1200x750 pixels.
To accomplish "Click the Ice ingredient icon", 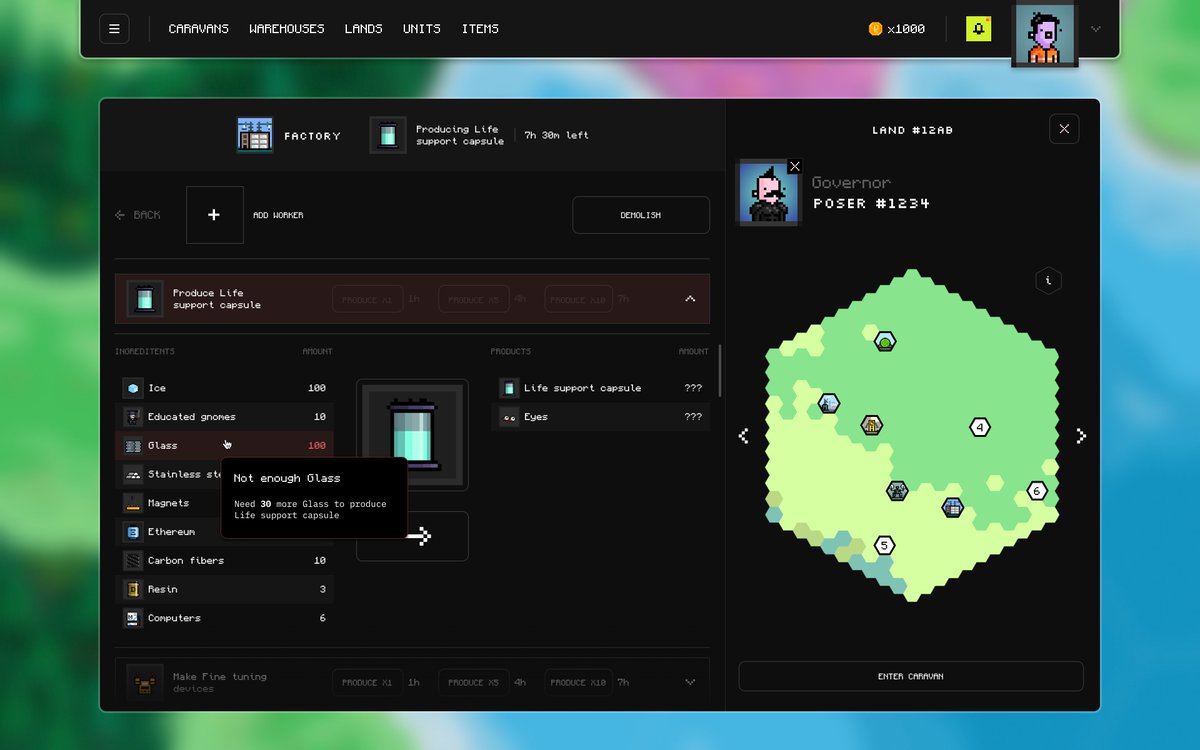I will 132,388.
